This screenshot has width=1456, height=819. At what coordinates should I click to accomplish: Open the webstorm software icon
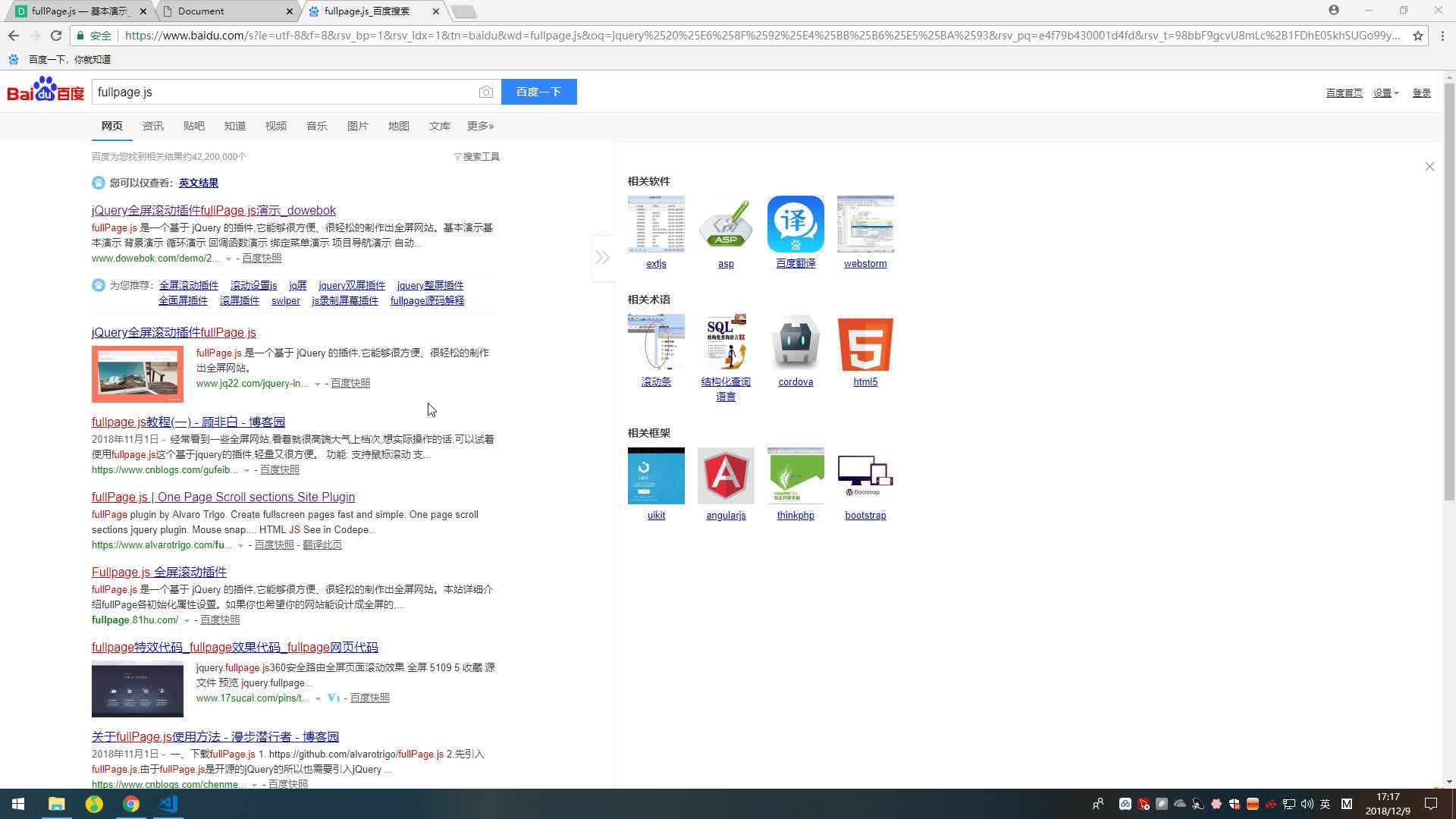click(x=865, y=224)
